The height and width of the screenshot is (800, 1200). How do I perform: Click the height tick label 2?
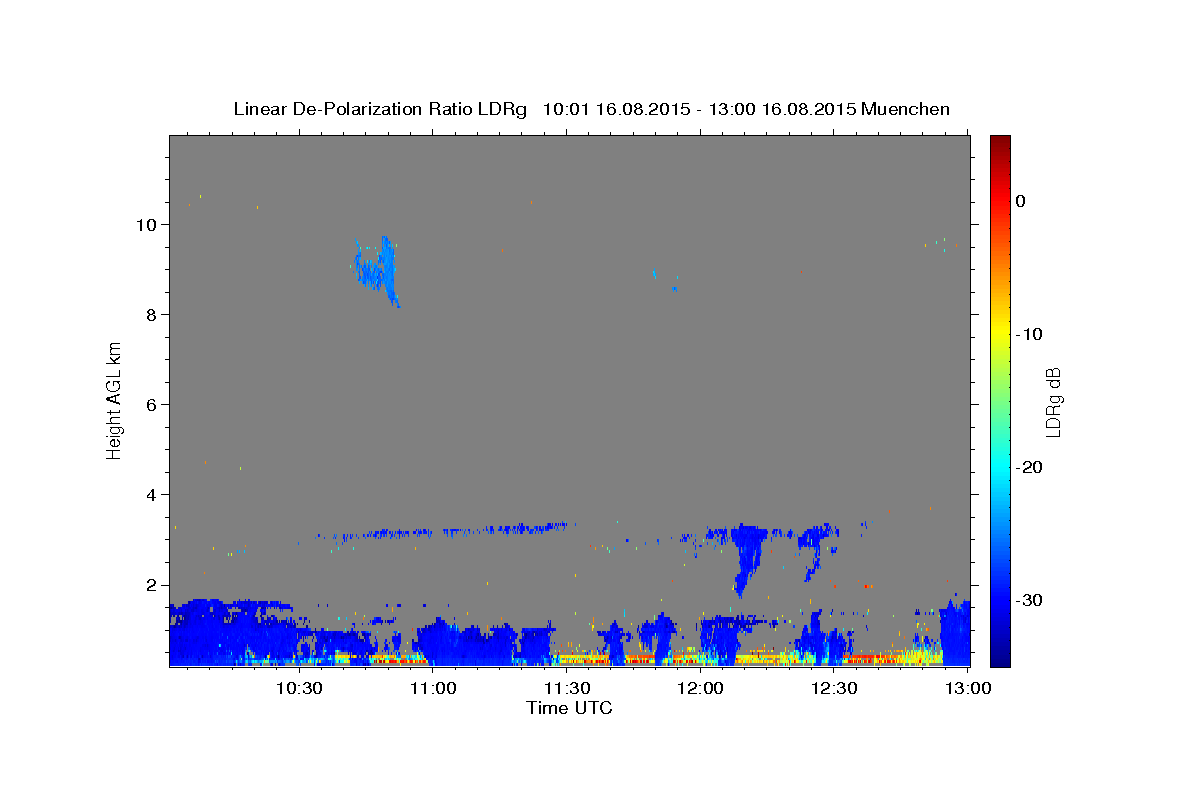[x=153, y=584]
